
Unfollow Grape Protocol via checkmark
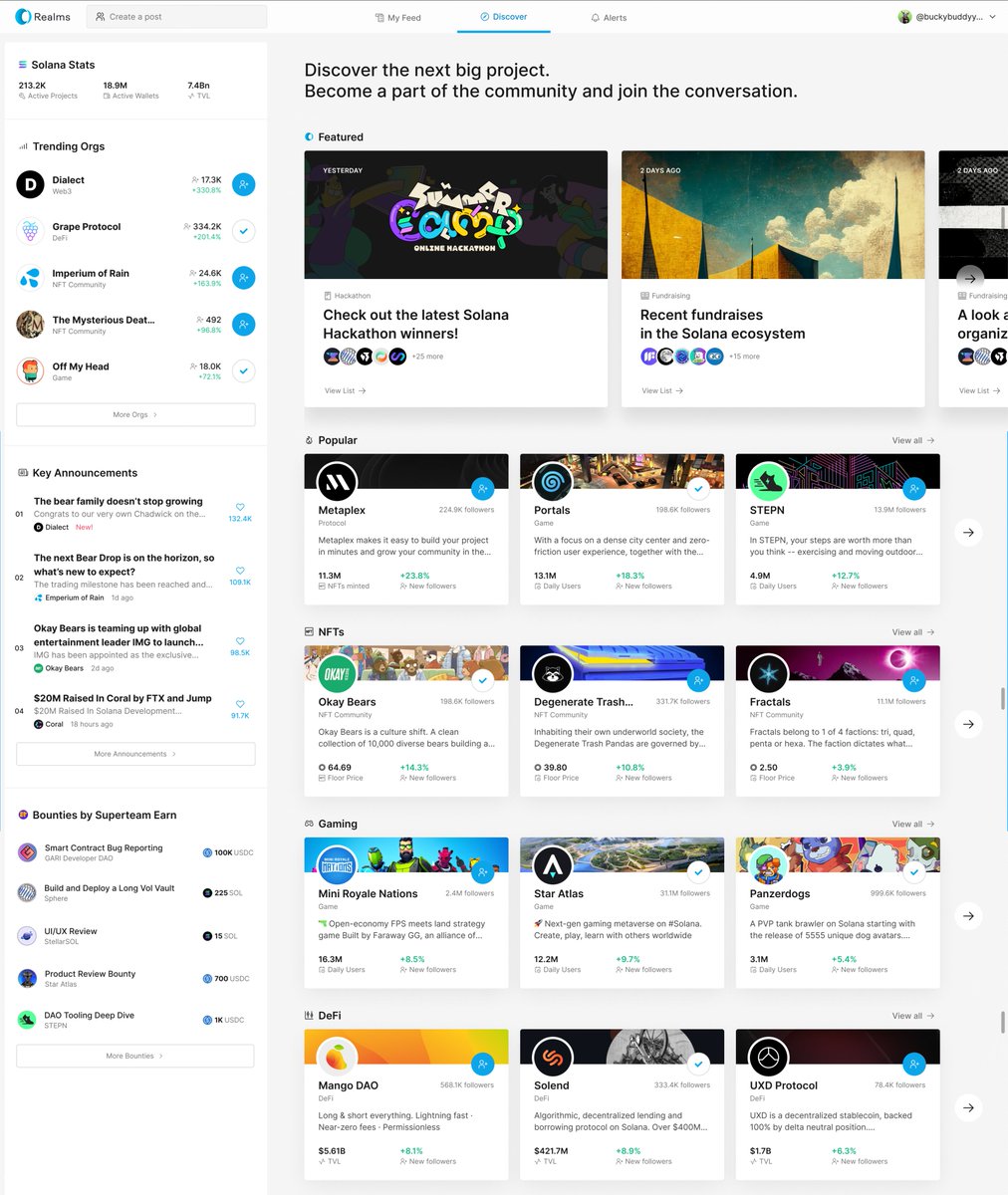pos(243,231)
